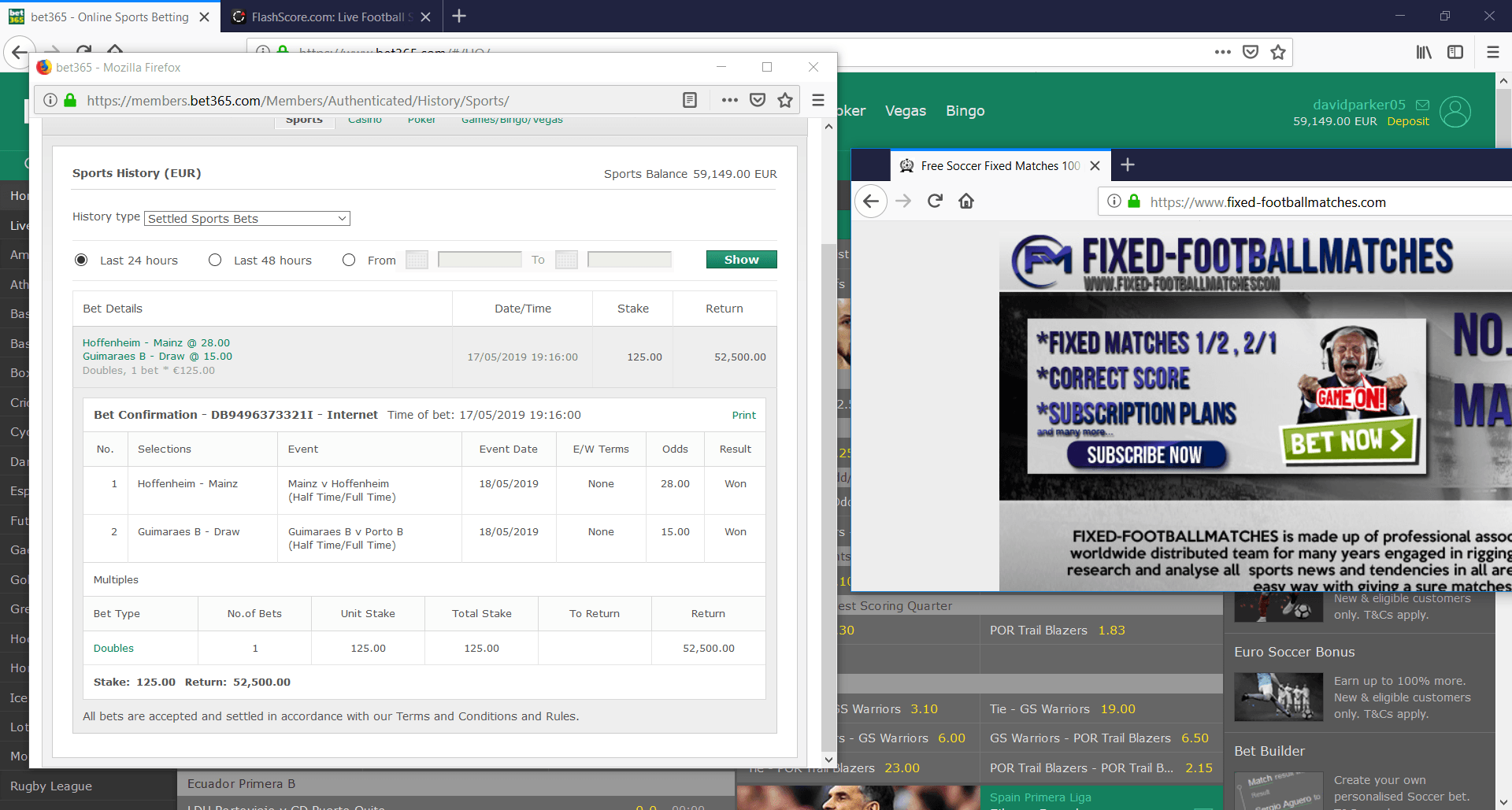Open Bingo in bet365 top navigation

(x=965, y=111)
